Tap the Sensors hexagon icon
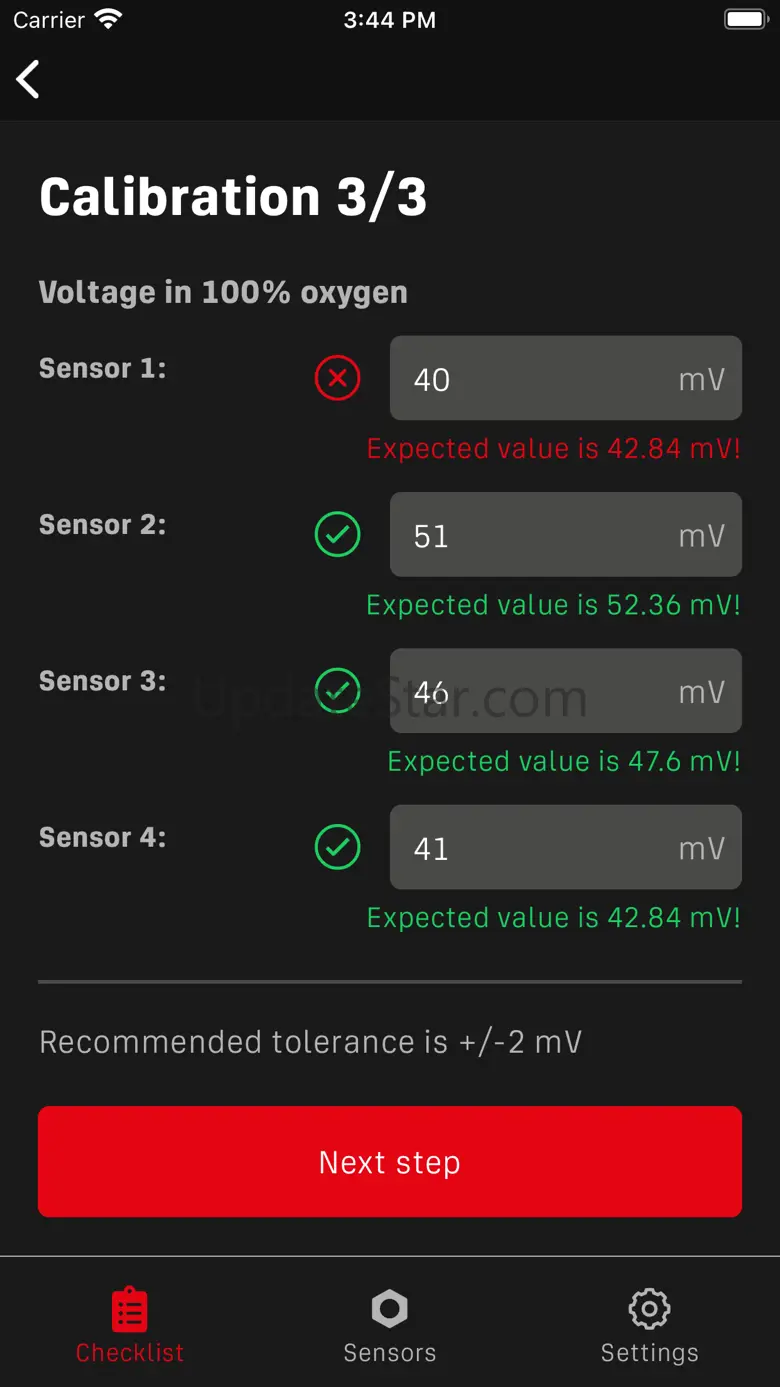Screen dimensions: 780x1387 389,1308
